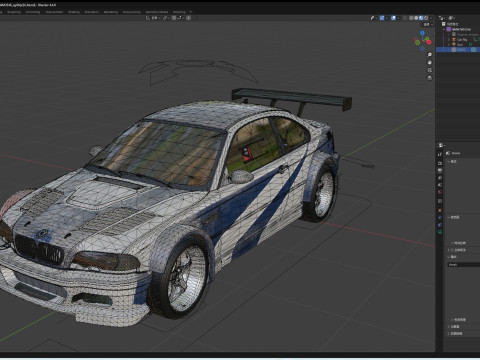Image resolution: width=480 pixels, height=360 pixels.
Task: Switch to Animation workspace tab
Action: (x=92, y=12)
